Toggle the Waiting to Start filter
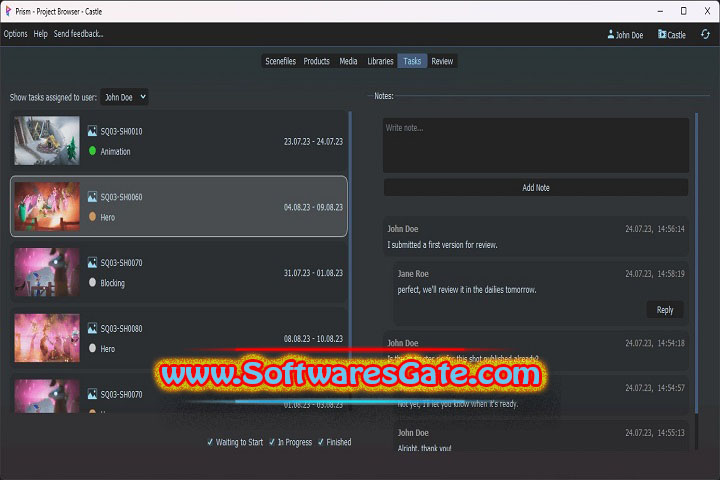 coord(235,442)
